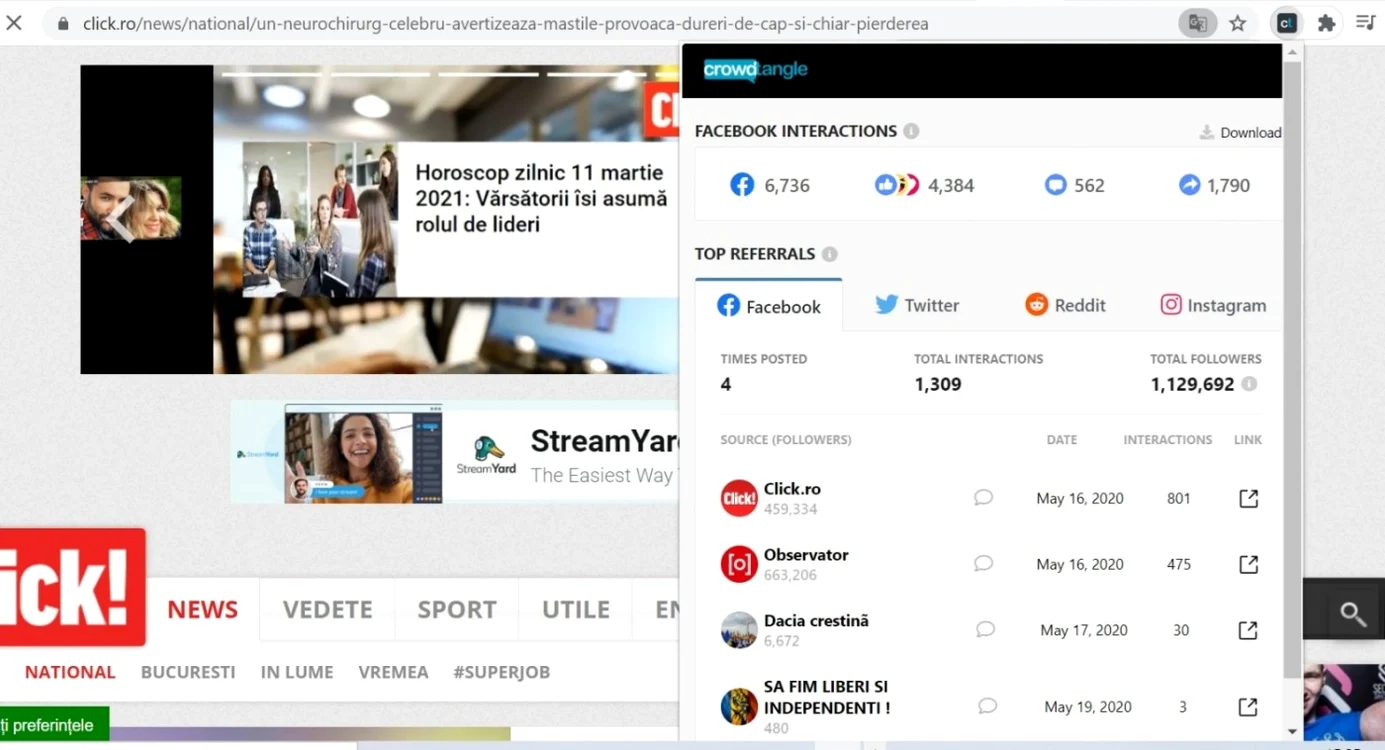1385x750 pixels.
Task: Click the CrowdTangle logo in panel header
Action: coord(756,70)
